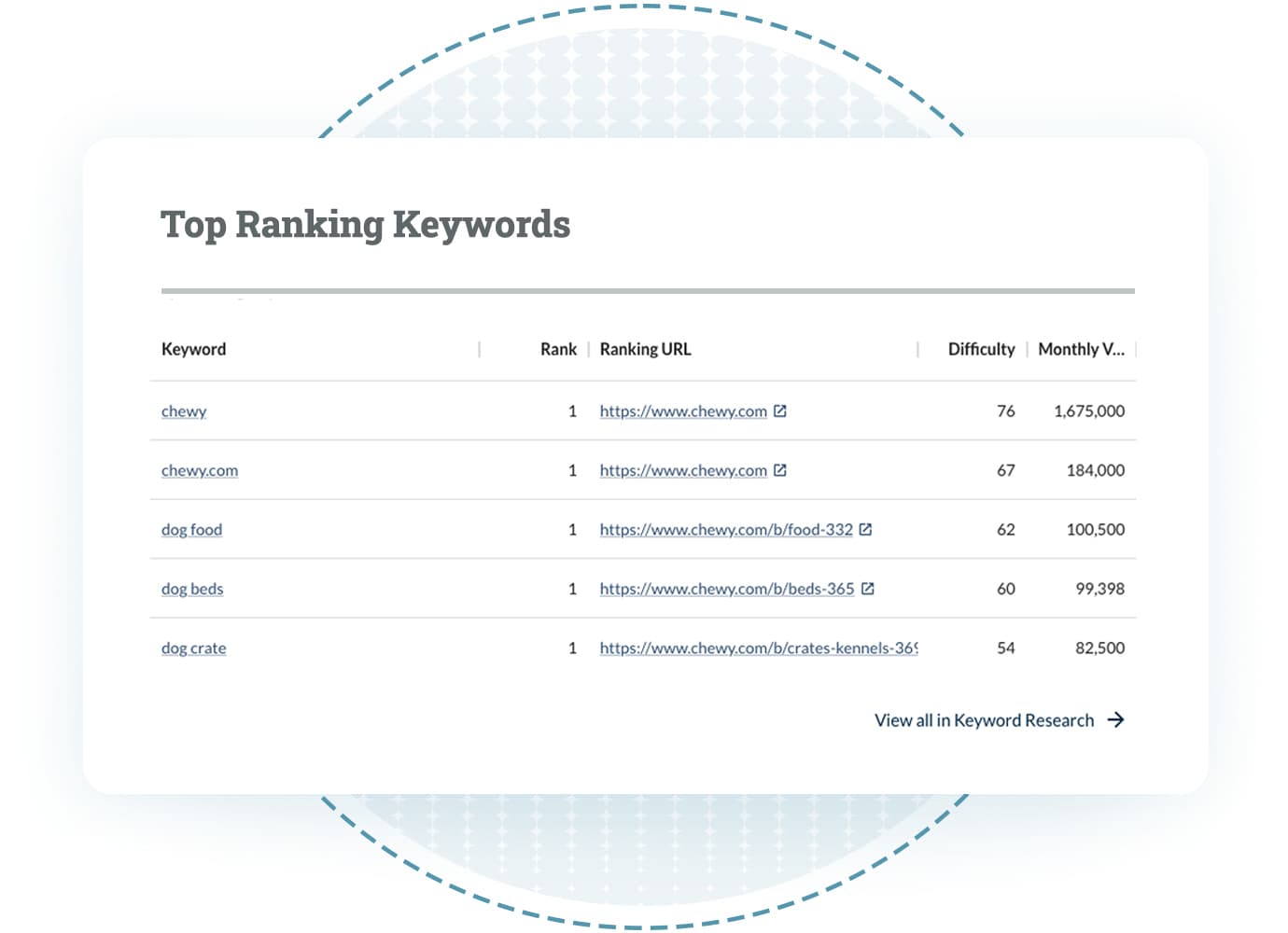The width and height of the screenshot is (1288, 933).
Task: Click arrow icon after View all in Keyword Research
Action: coord(1115,719)
